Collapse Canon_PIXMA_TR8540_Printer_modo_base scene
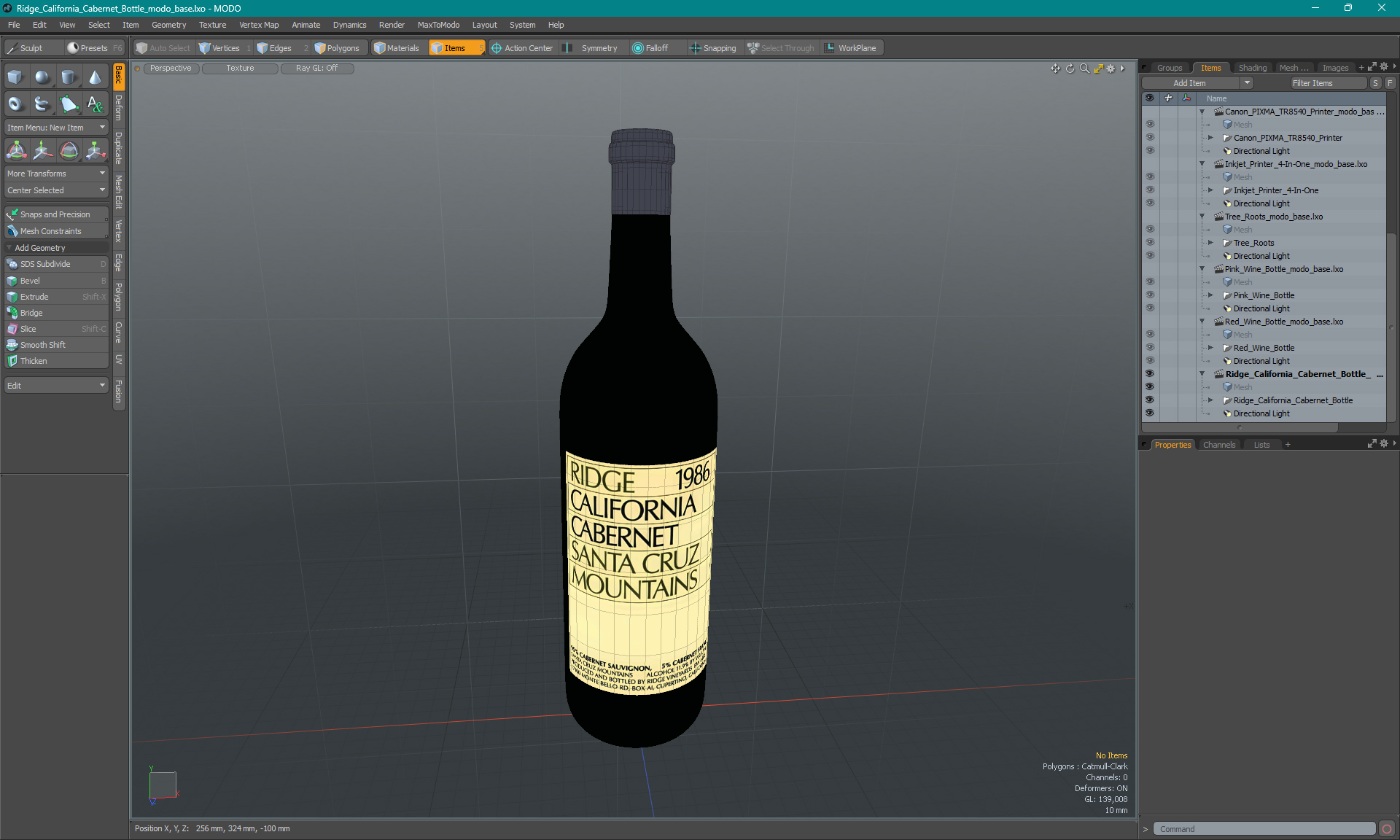1400x840 pixels. coord(1202,112)
